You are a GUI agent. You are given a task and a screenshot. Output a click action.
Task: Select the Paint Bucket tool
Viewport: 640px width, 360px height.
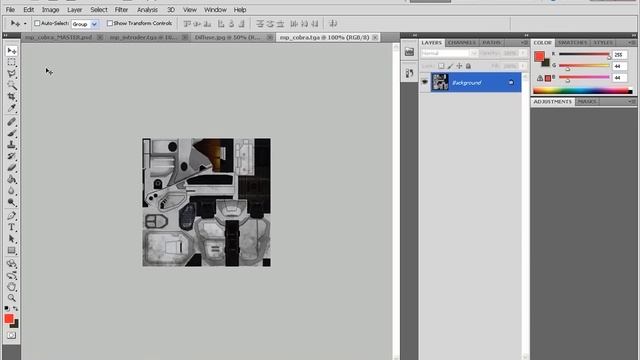11,179
